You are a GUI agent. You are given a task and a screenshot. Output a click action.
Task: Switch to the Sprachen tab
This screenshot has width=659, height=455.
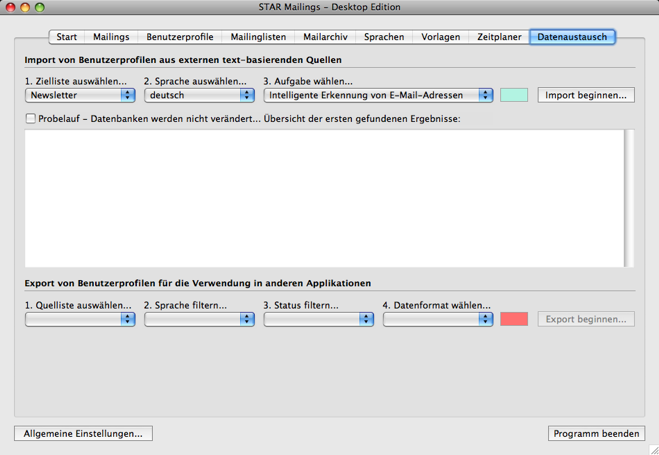pyautogui.click(x=384, y=37)
